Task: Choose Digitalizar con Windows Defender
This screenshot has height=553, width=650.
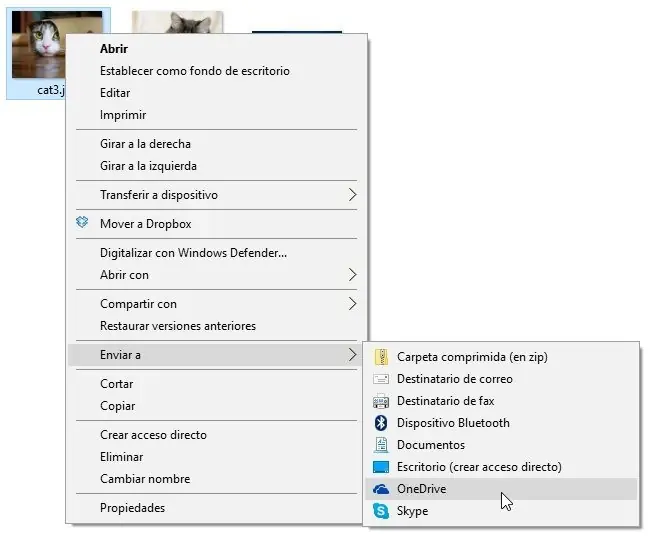Action: [216, 252]
